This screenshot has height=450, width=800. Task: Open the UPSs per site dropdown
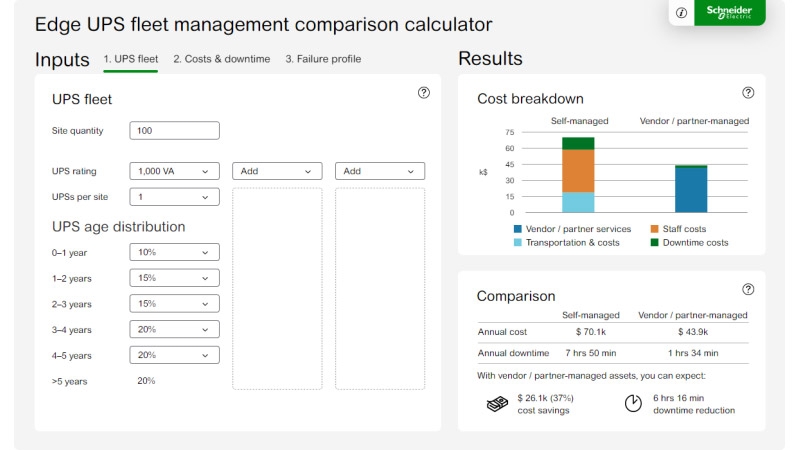coord(174,197)
